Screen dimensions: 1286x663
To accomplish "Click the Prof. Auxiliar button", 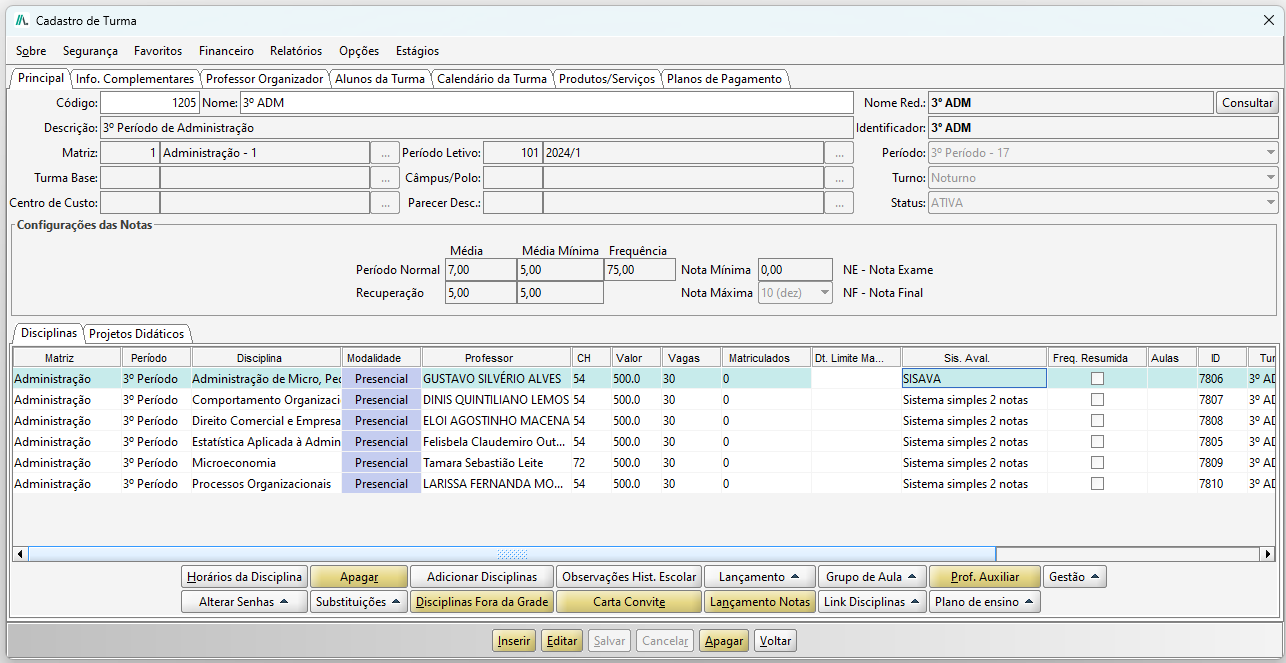I will point(984,577).
